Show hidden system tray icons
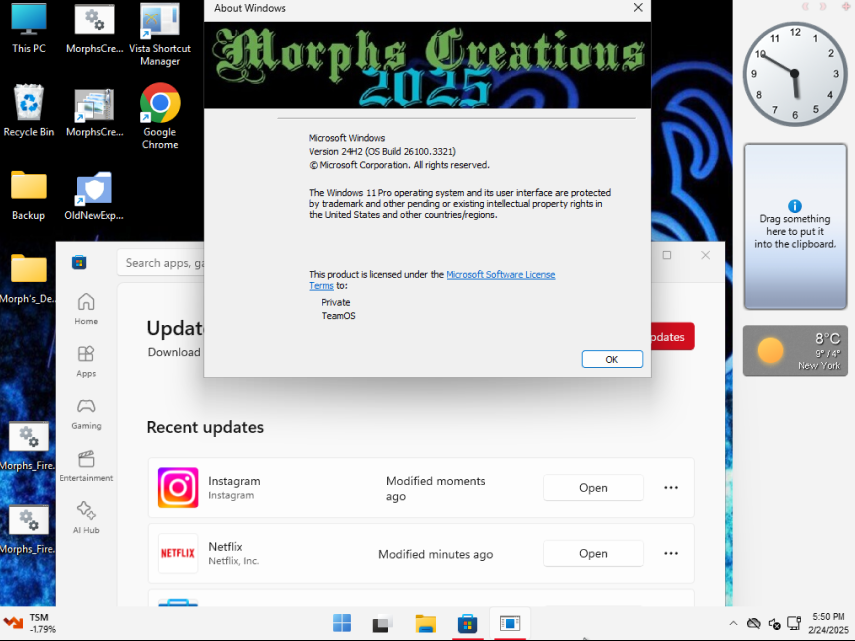Viewport: 855px width, 641px height. point(733,624)
